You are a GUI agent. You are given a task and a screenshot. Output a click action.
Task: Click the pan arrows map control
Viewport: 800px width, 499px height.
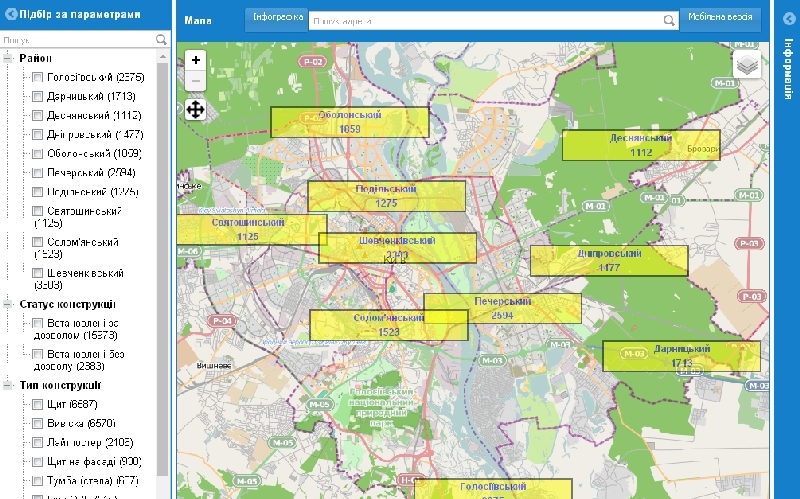[195, 110]
